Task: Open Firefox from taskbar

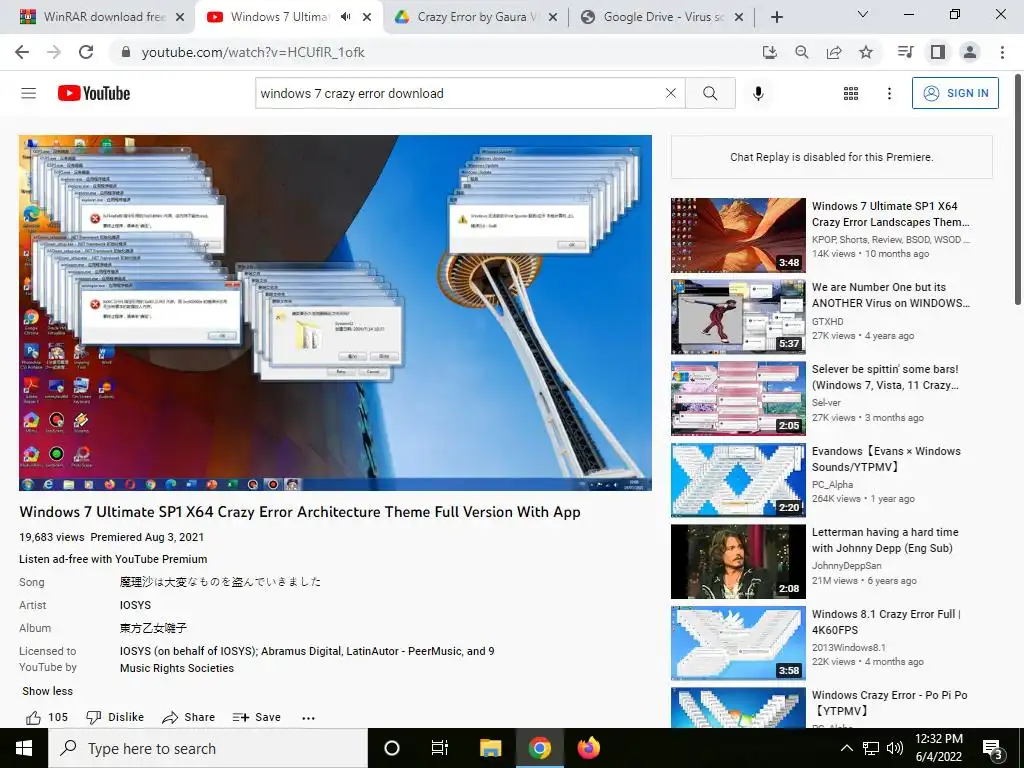Action: coord(588,748)
